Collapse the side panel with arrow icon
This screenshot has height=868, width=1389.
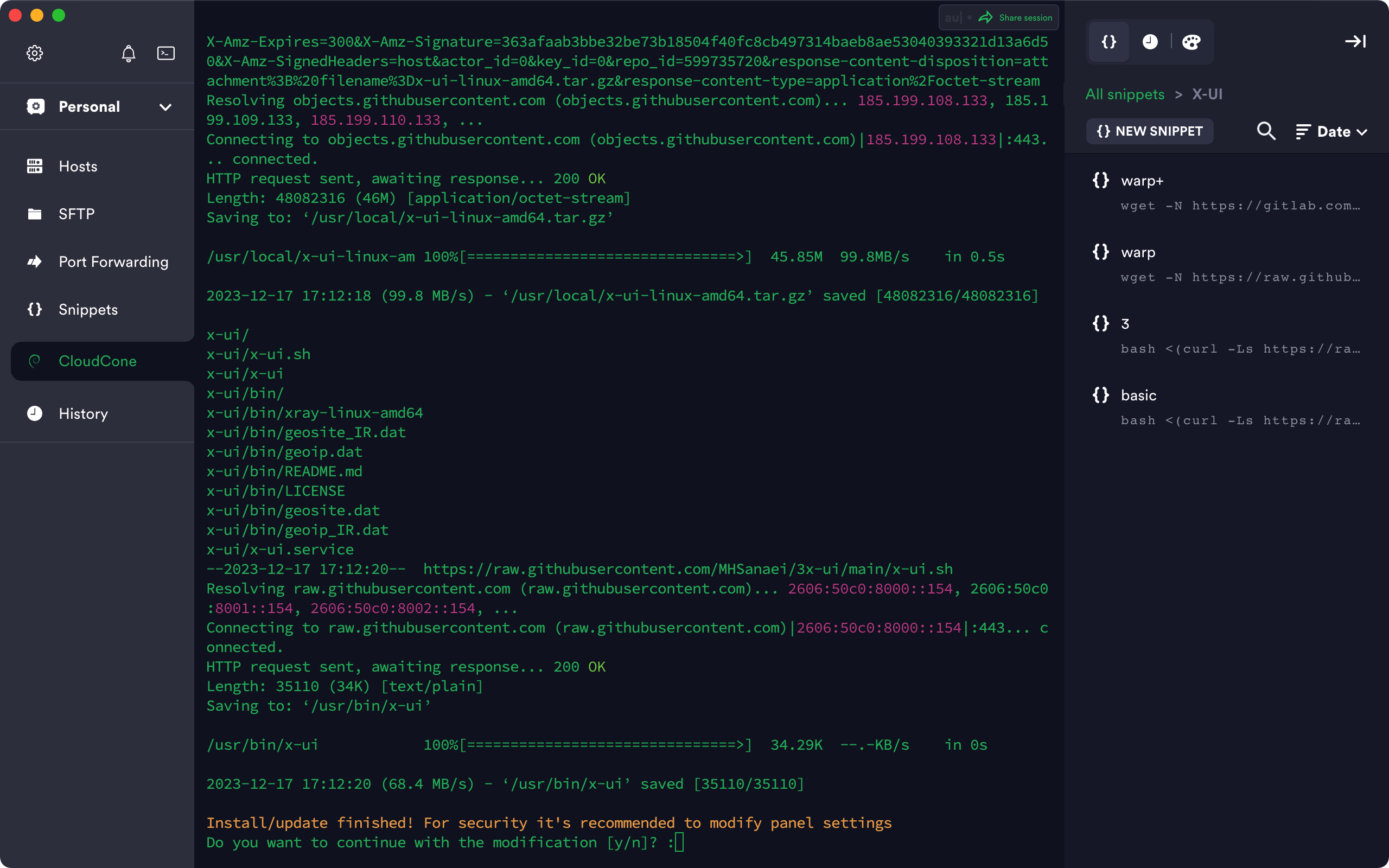coord(1355,41)
